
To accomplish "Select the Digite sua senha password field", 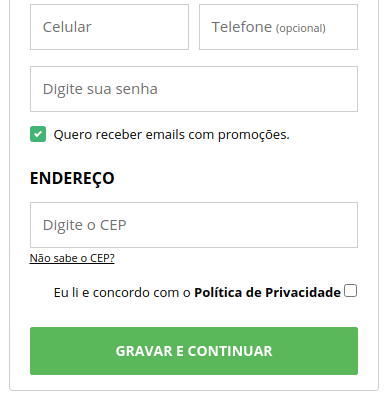I will 194,89.
